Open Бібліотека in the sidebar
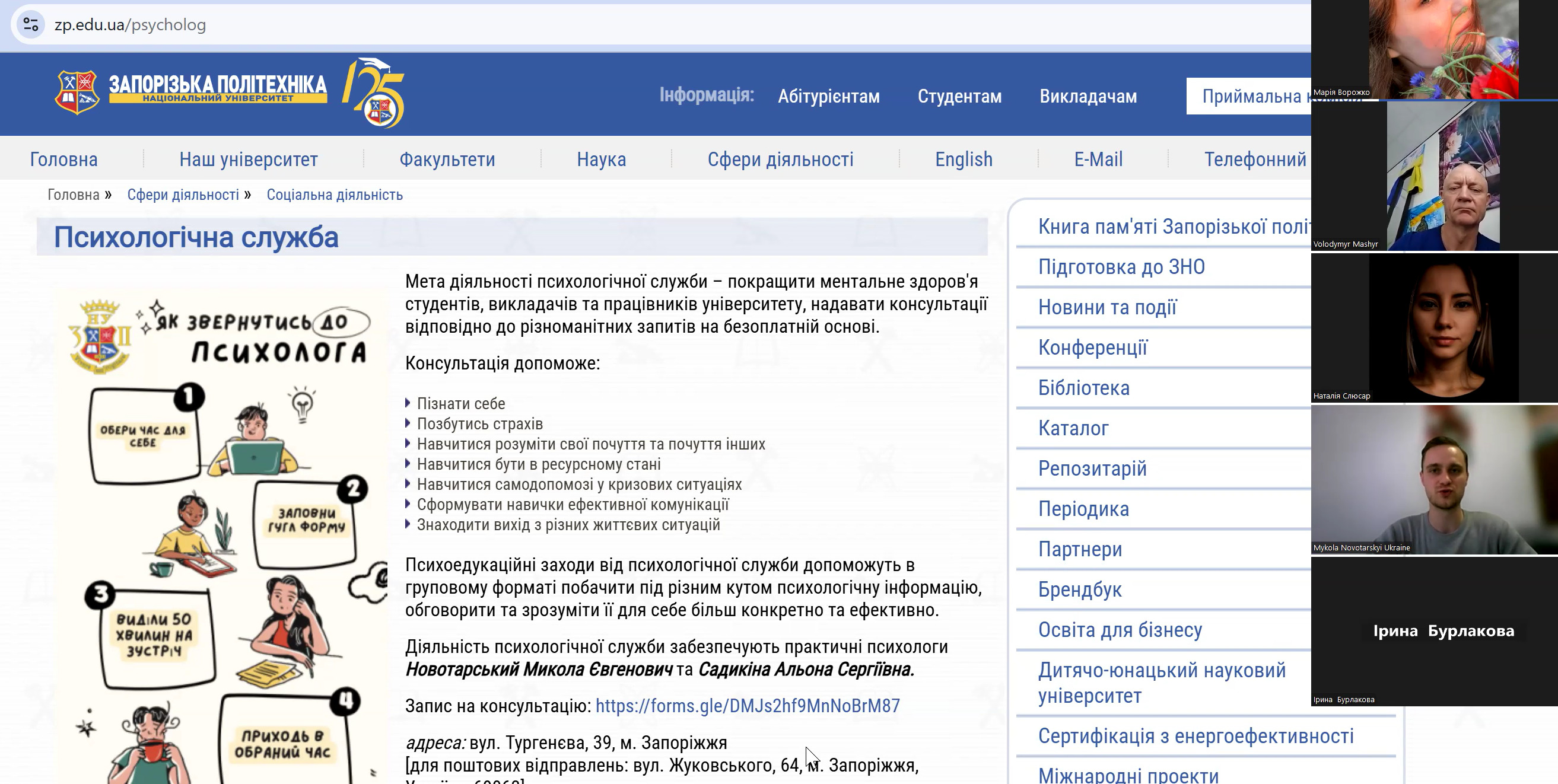The width and height of the screenshot is (1558, 784). (x=1083, y=387)
